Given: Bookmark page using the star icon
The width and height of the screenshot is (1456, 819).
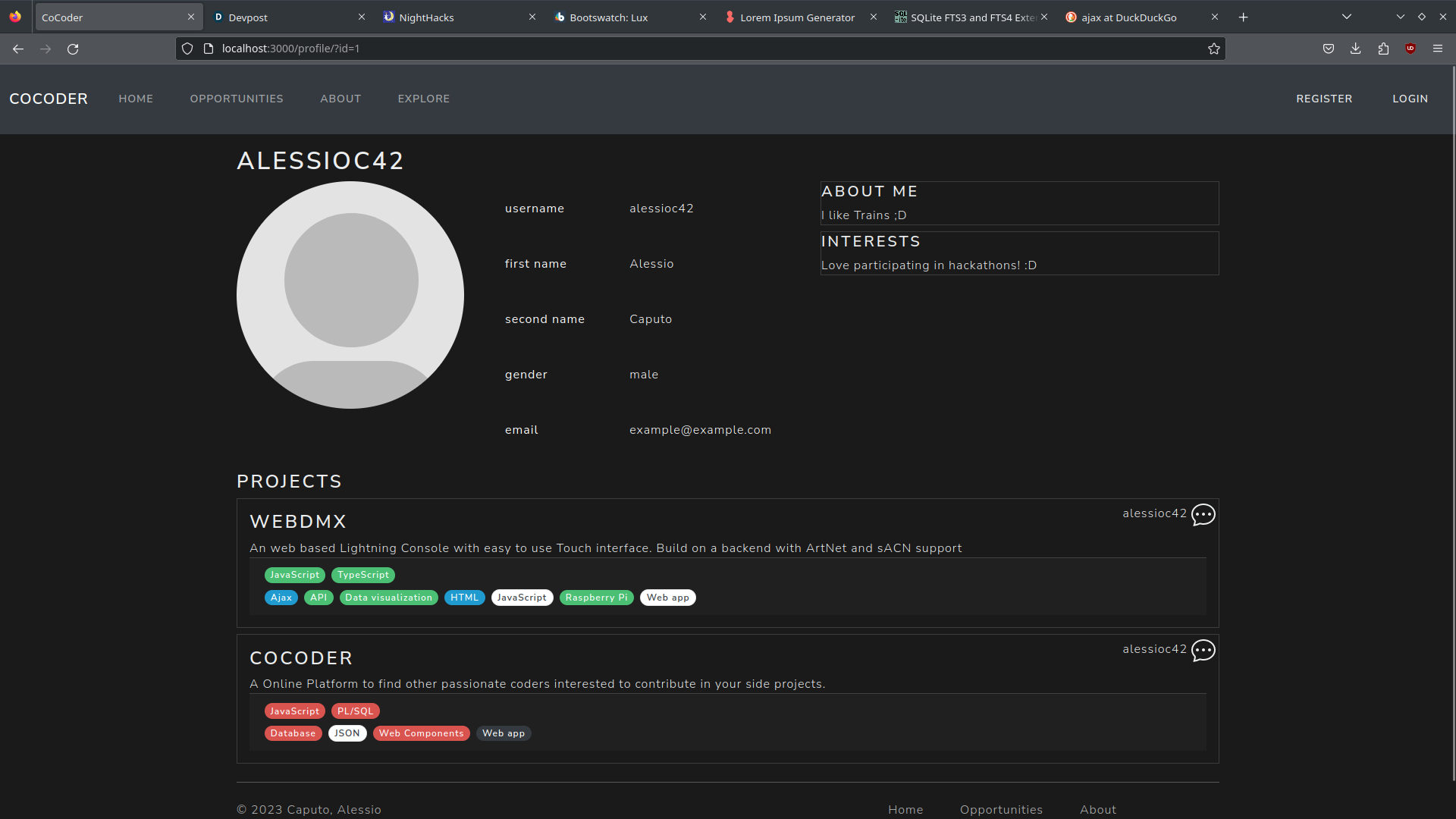Looking at the screenshot, I should pyautogui.click(x=1213, y=49).
